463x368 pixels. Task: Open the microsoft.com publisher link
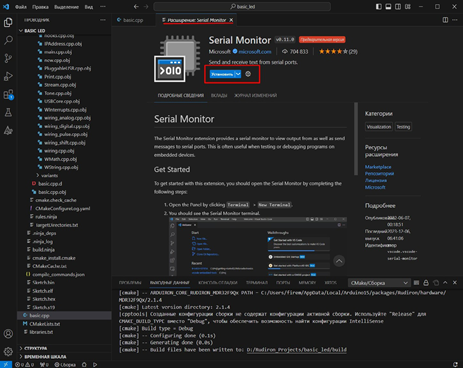pos(255,52)
